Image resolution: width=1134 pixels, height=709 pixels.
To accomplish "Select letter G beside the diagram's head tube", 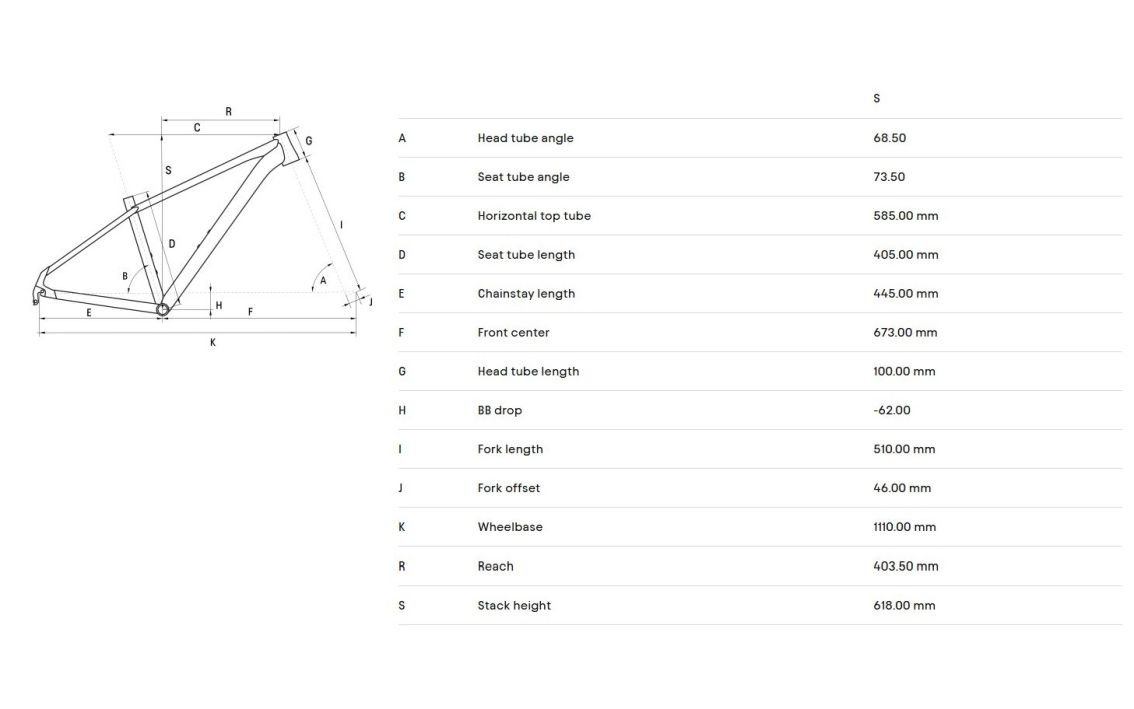I will [x=309, y=141].
